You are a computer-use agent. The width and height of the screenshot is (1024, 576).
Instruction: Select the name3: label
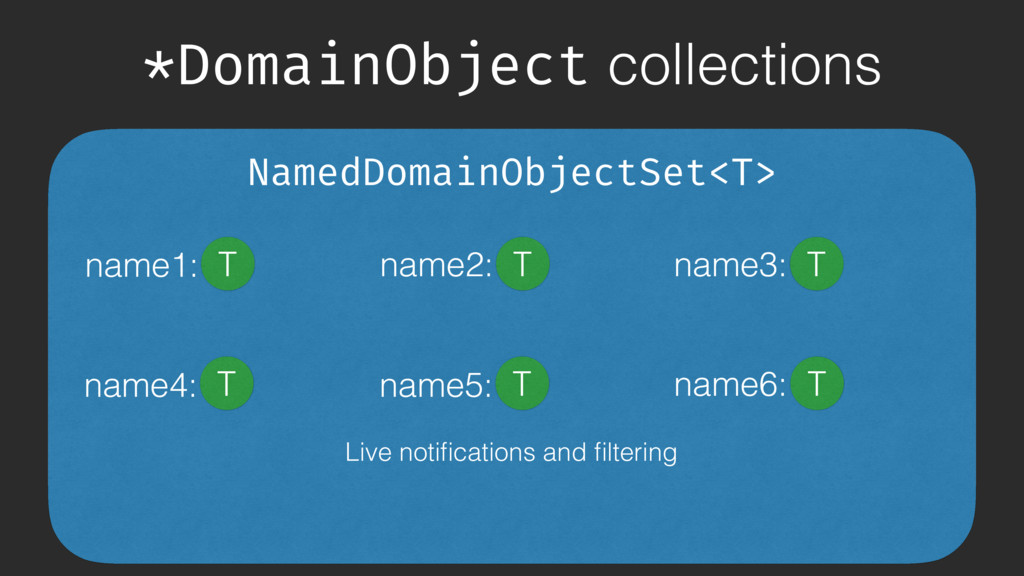click(x=729, y=266)
